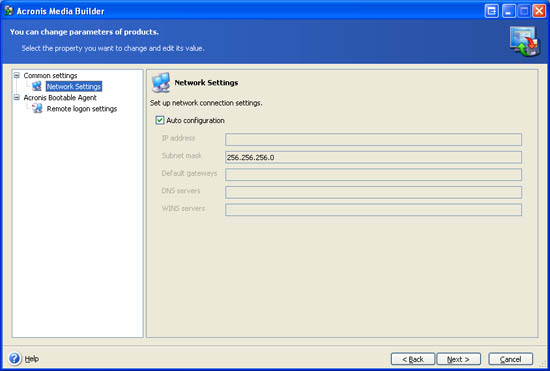Click the media builder wizard icon in banner

(x=524, y=41)
